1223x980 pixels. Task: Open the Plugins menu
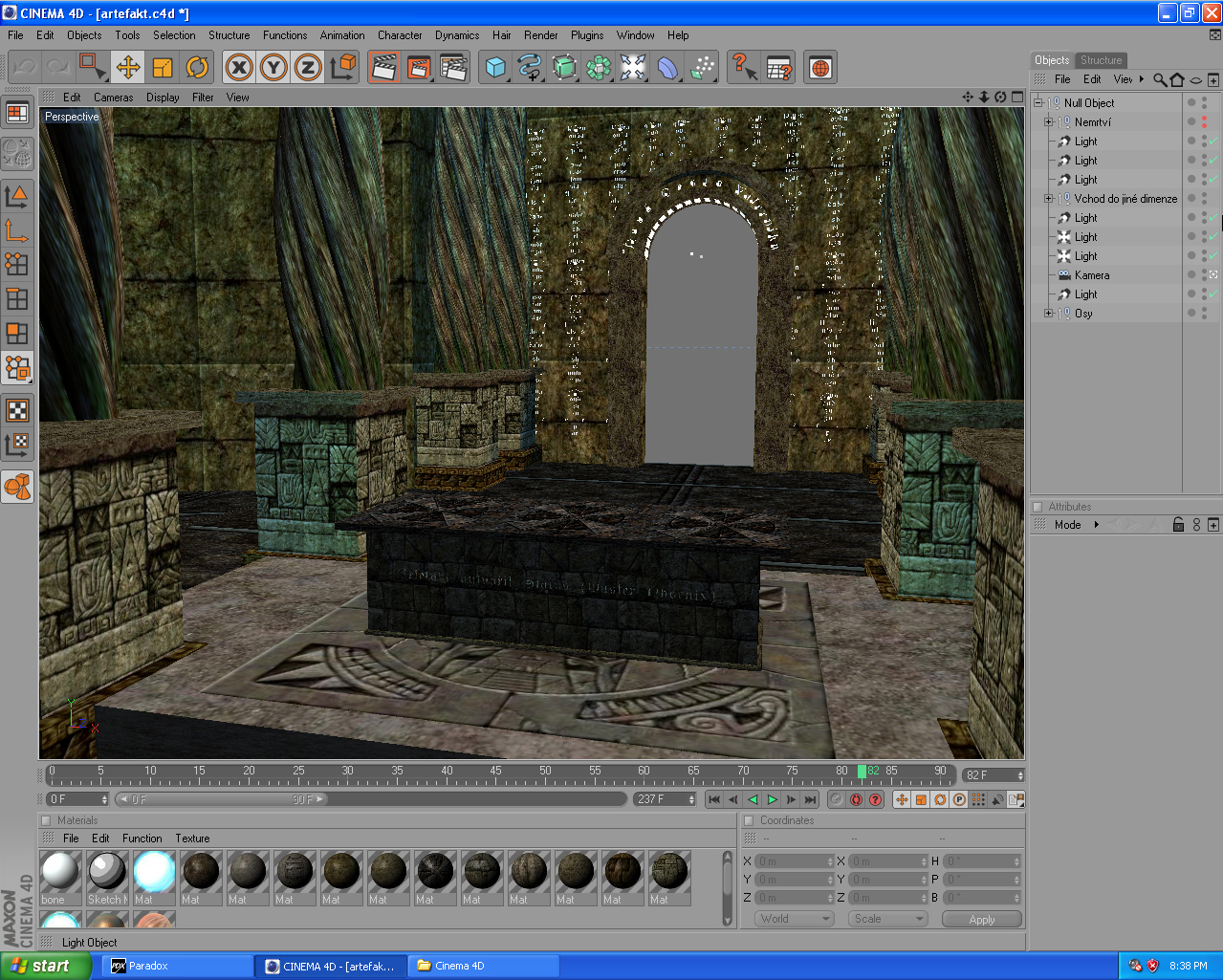coord(587,35)
